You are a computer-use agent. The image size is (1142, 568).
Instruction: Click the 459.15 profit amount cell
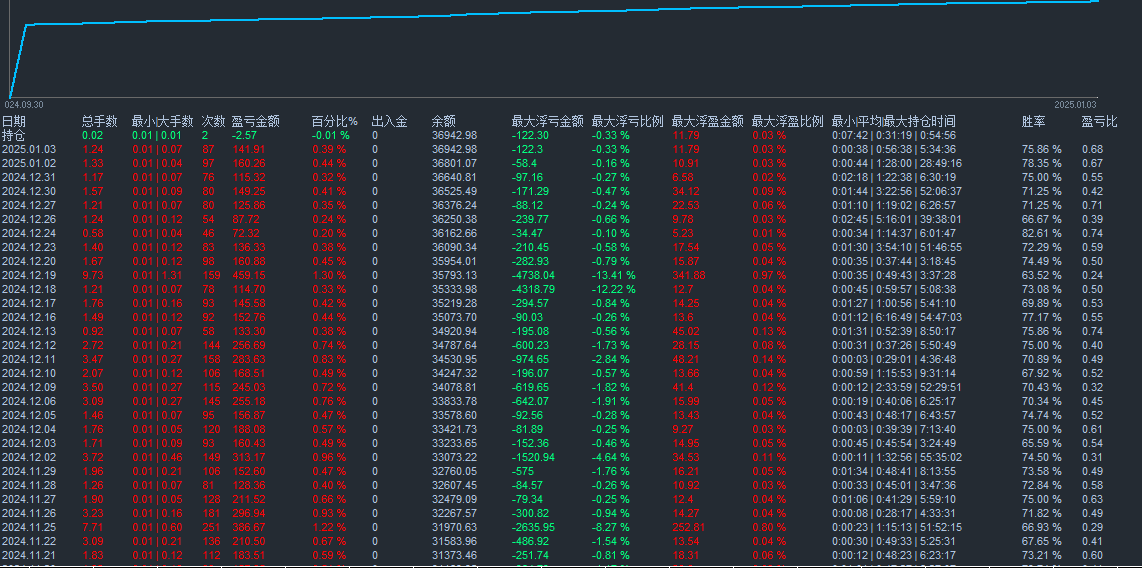pyautogui.click(x=248, y=275)
